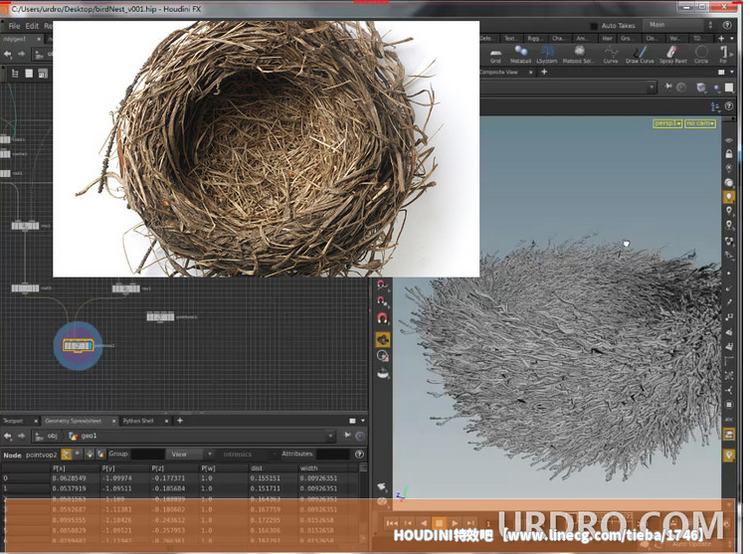Image resolution: width=750 pixels, height=554 pixels.
Task: Open the Edit menu
Action: (x=32, y=26)
